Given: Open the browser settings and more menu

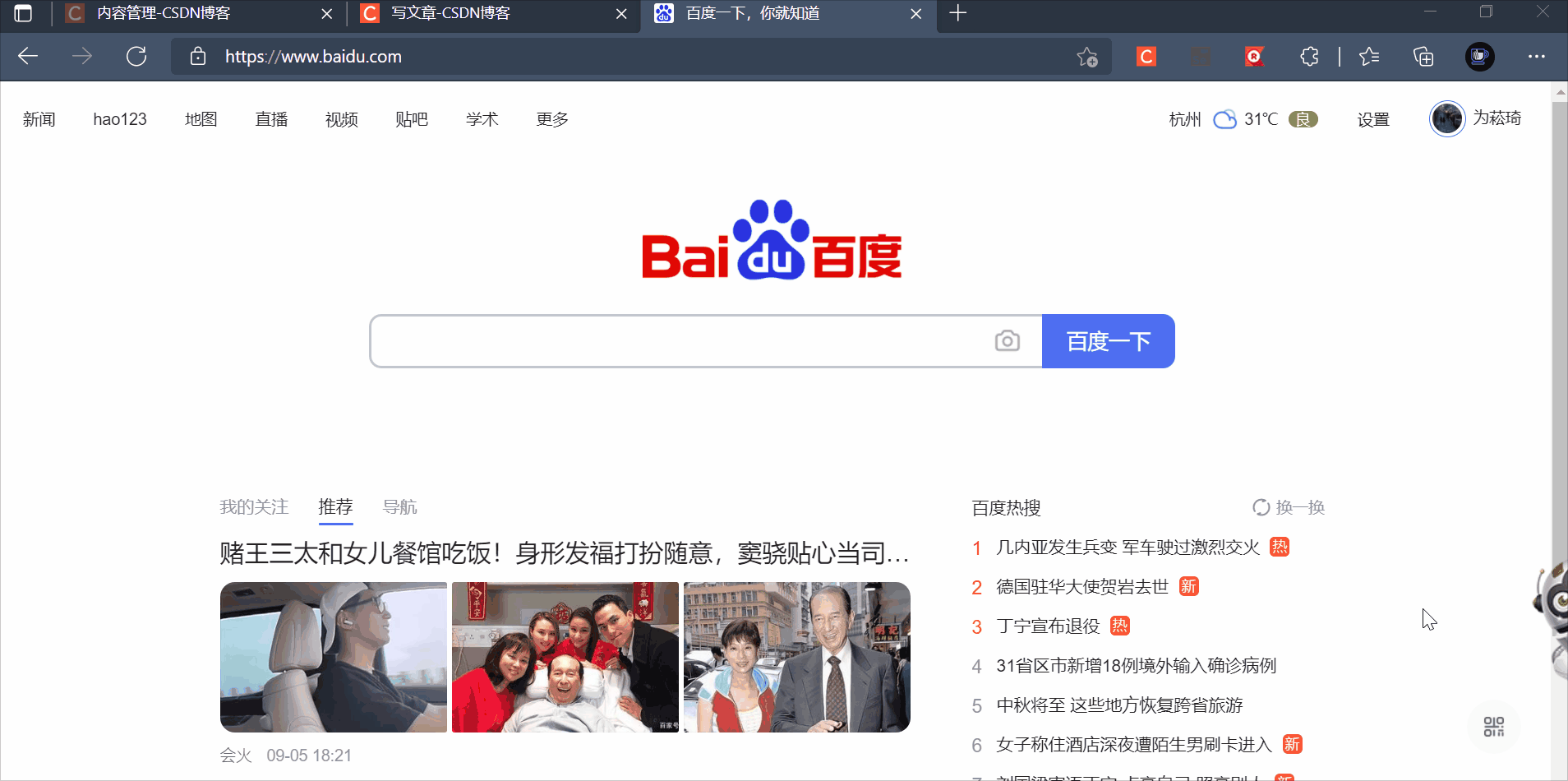Looking at the screenshot, I should (x=1537, y=56).
